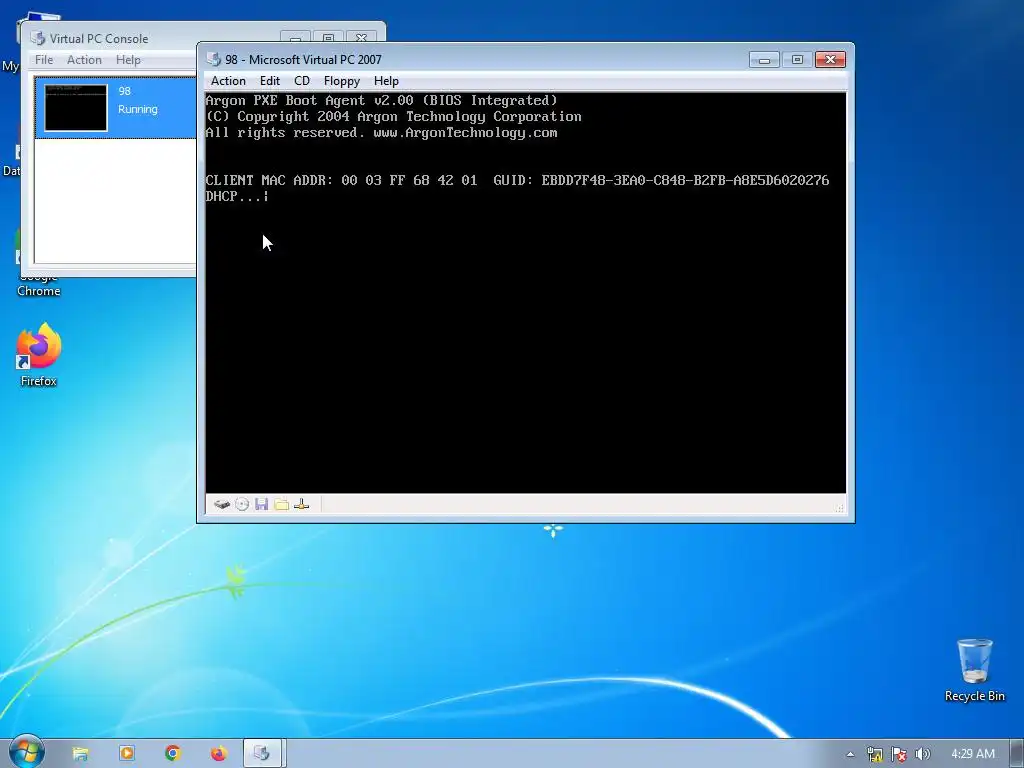The width and height of the screenshot is (1024, 768).
Task: Open the Action Center flag icon
Action: 899,754
